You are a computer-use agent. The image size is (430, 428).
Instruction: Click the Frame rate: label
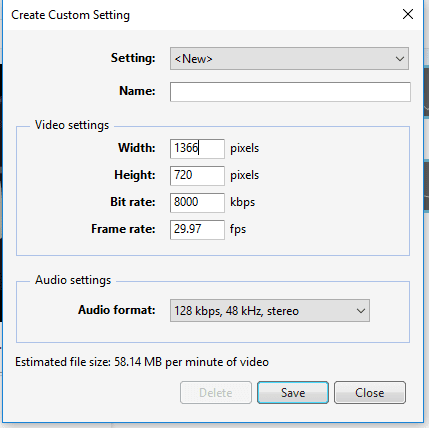tap(123, 229)
